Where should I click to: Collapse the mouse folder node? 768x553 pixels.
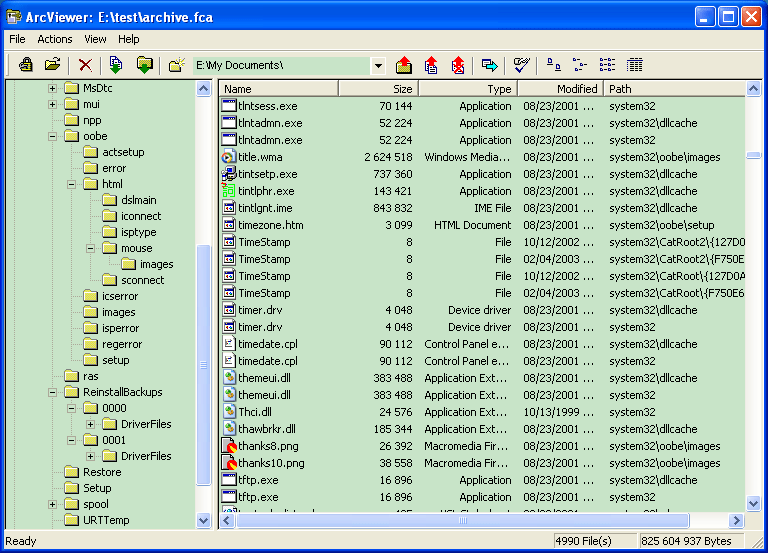pos(91,249)
